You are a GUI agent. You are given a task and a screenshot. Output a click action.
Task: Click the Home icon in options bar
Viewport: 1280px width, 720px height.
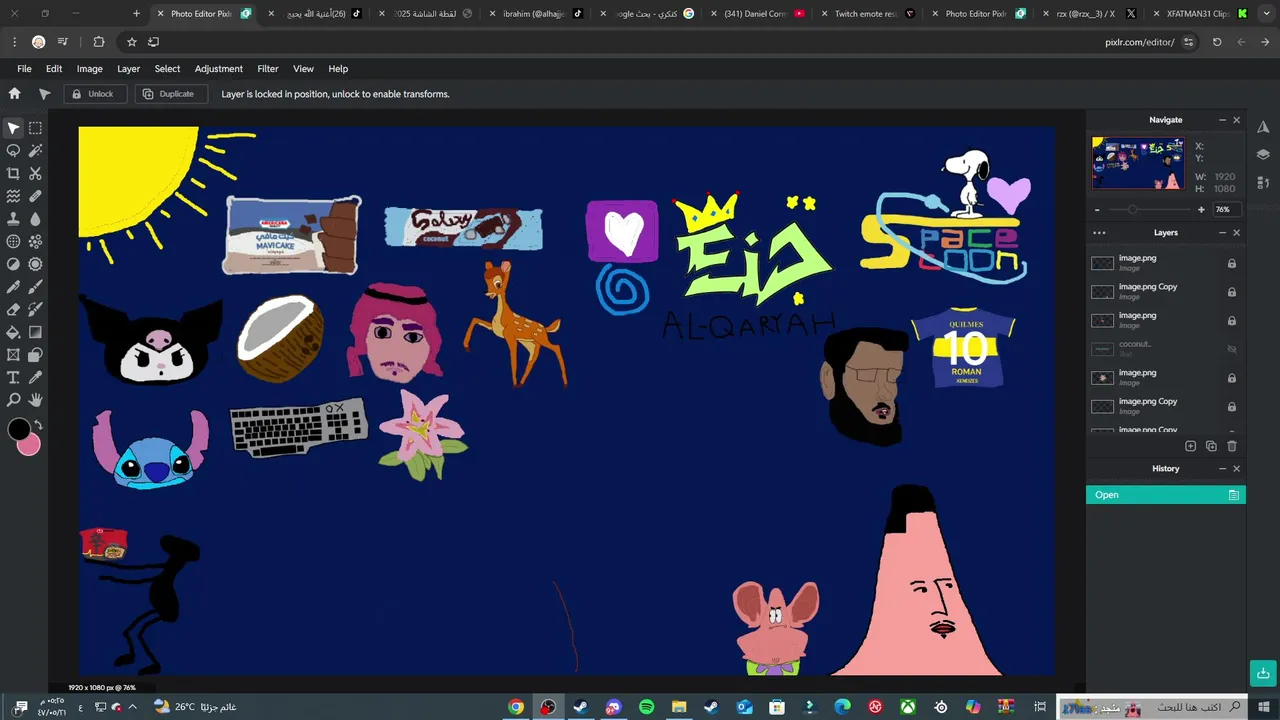coord(14,93)
